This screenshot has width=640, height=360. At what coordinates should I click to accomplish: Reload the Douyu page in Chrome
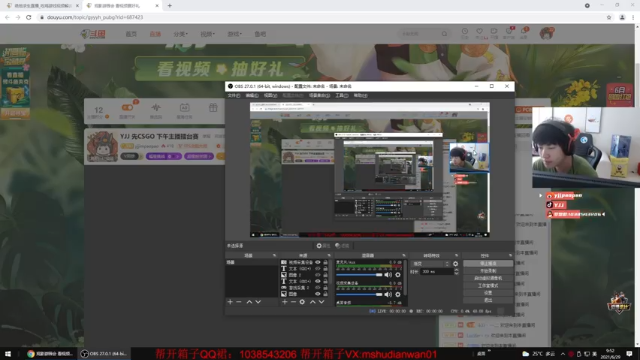tap(29, 17)
